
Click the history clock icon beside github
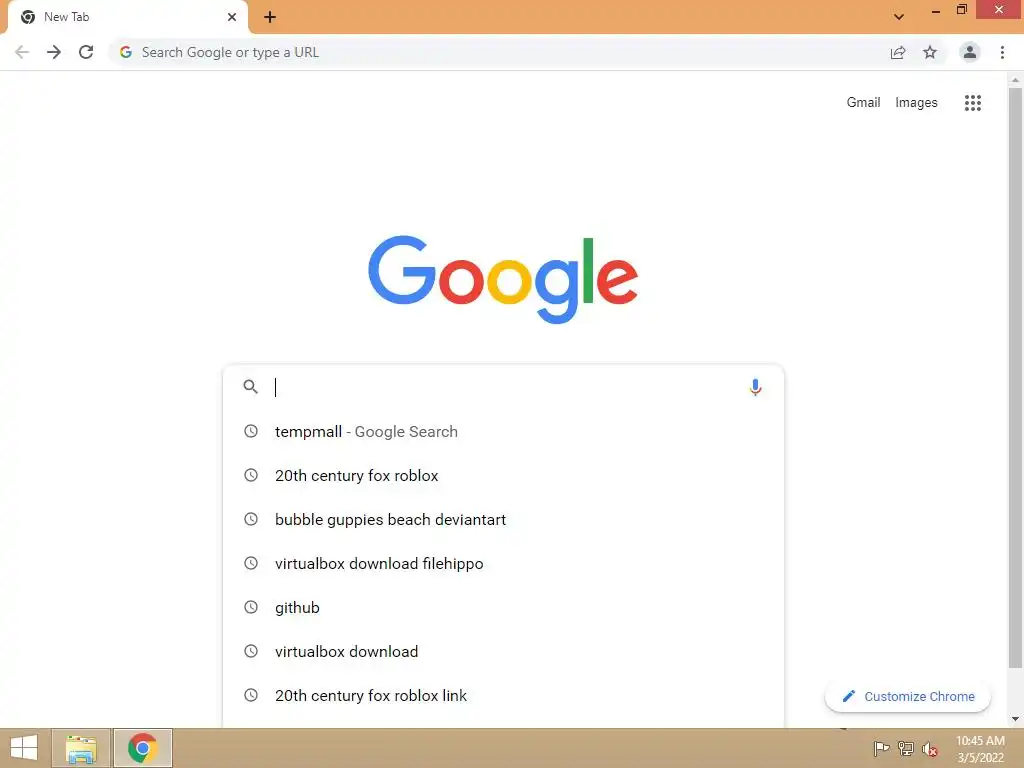(x=251, y=607)
